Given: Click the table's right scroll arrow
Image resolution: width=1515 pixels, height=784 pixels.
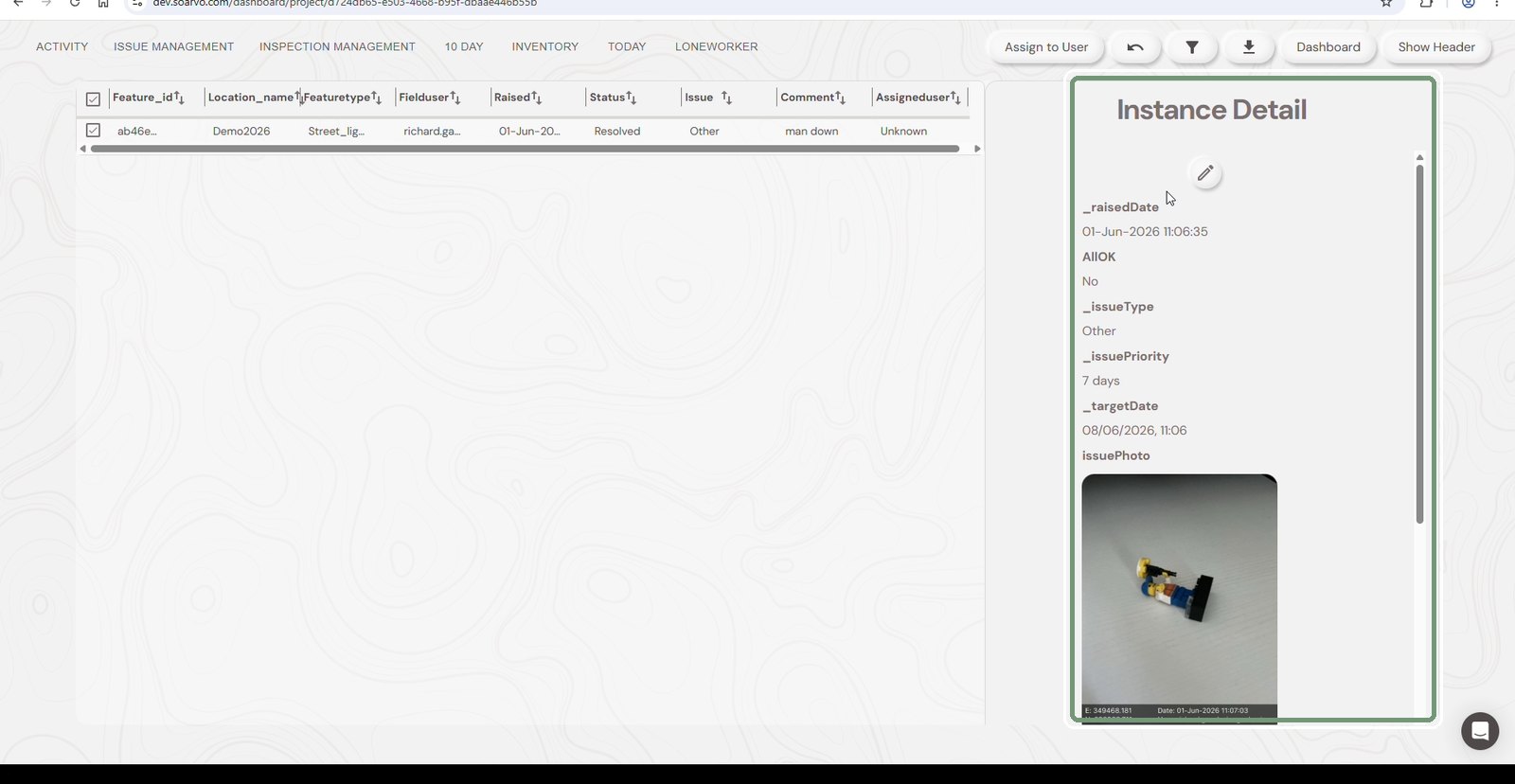Looking at the screenshot, I should [977, 149].
